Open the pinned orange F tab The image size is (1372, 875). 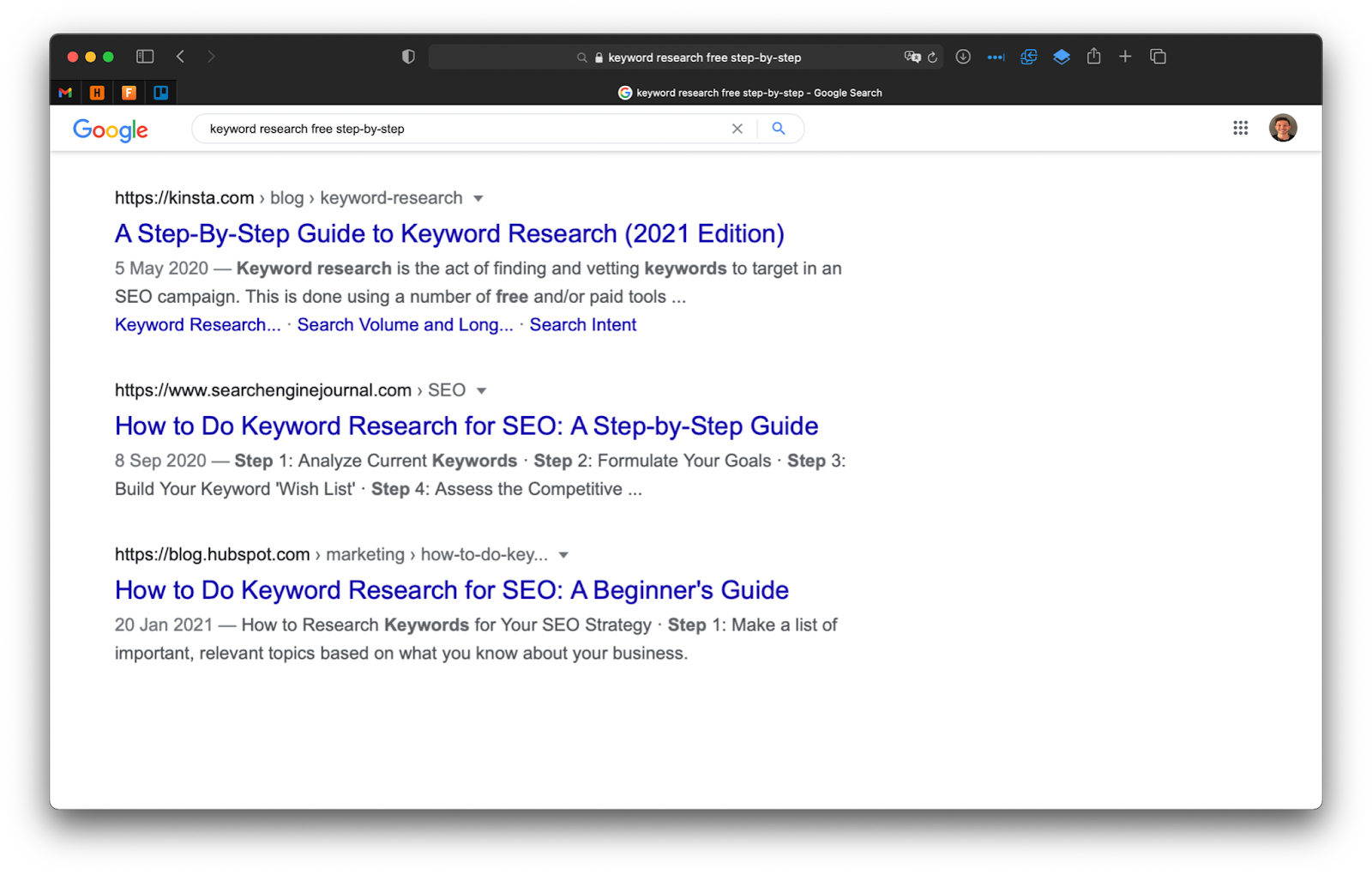tap(129, 93)
